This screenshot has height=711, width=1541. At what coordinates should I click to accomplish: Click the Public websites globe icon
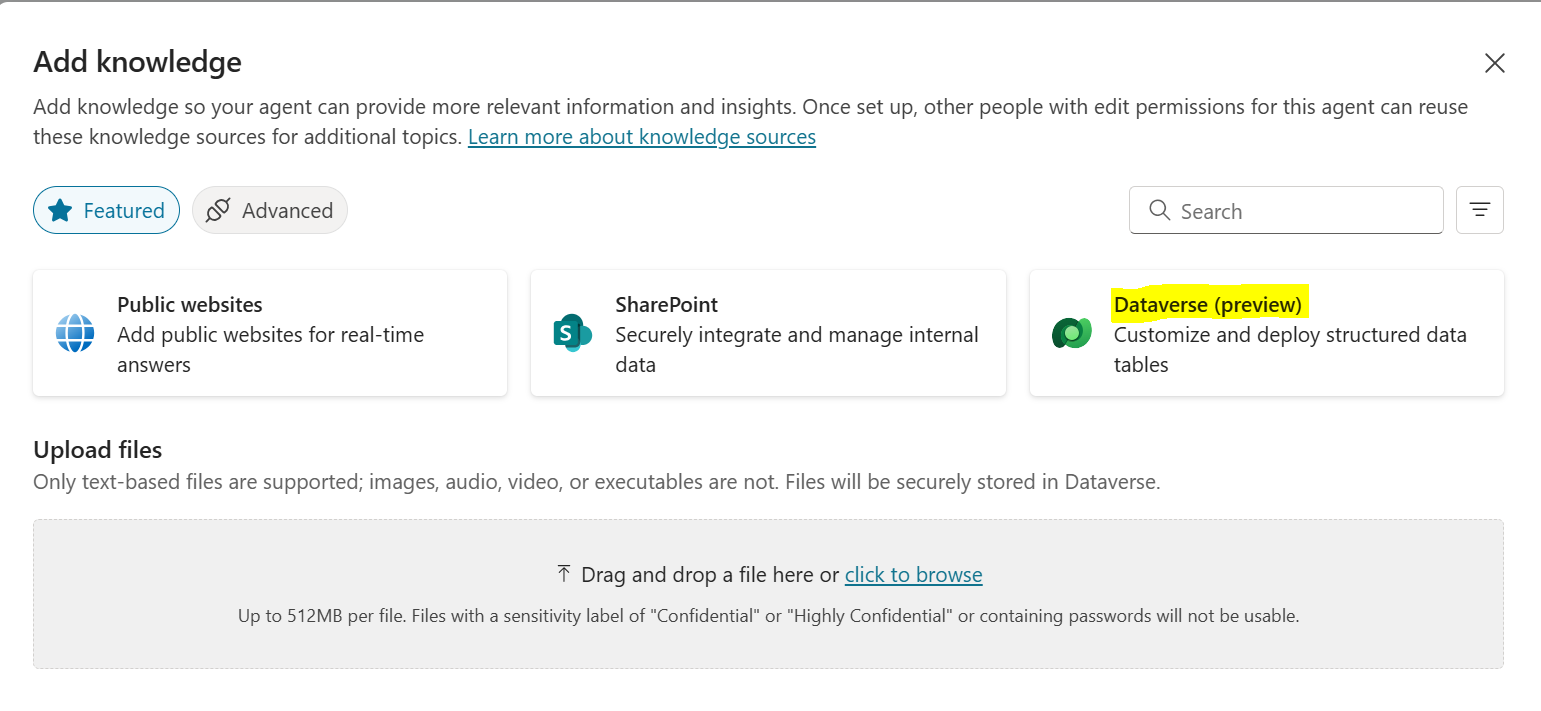click(75, 333)
